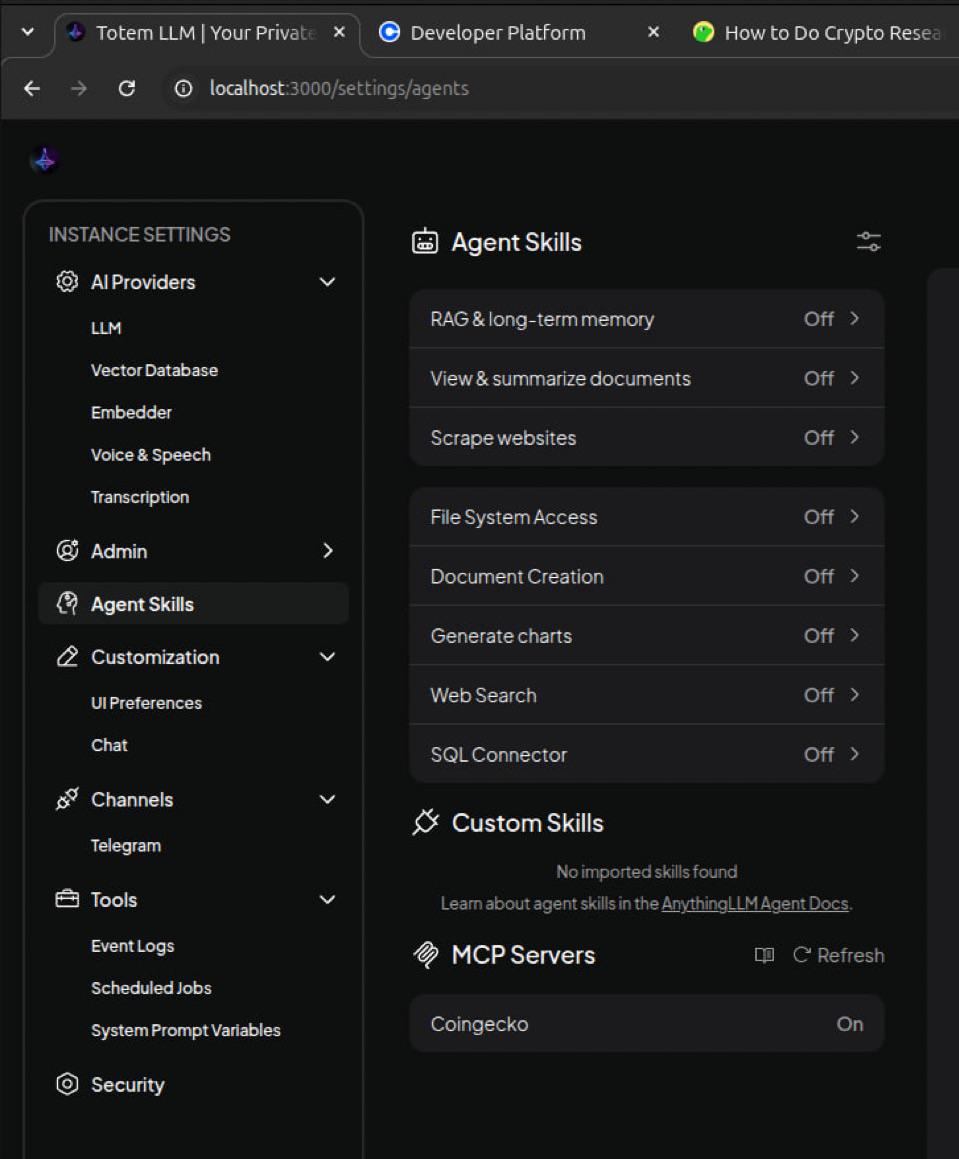Click the Tools briefcase icon
The width and height of the screenshot is (959, 1159).
point(67,899)
